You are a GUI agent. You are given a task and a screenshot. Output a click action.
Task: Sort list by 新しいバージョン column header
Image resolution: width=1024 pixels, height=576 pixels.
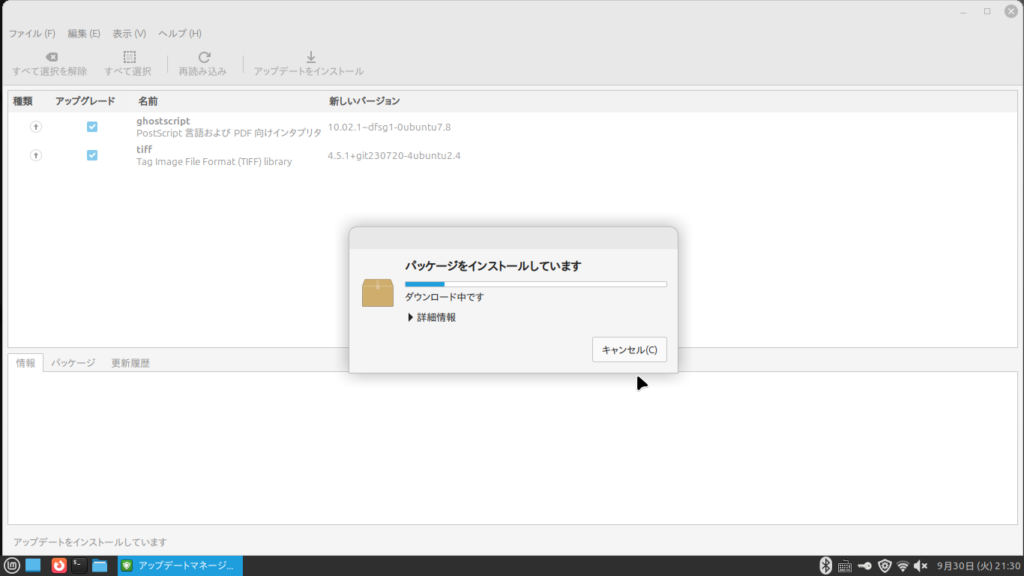pyautogui.click(x=364, y=101)
